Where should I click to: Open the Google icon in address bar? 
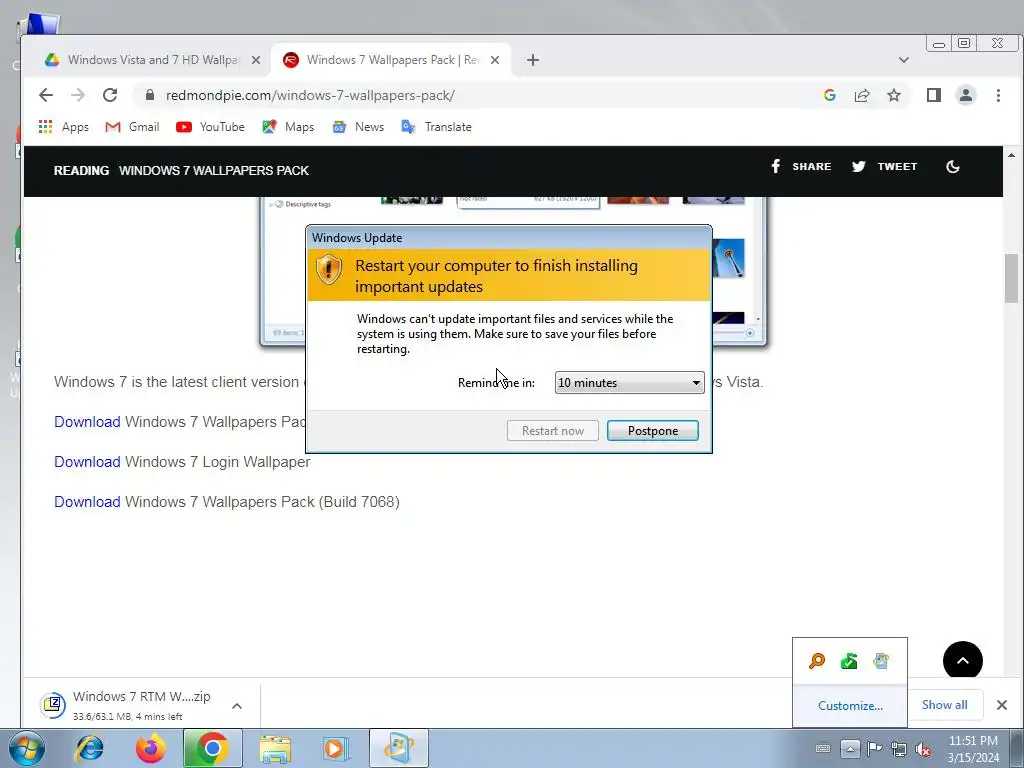(x=829, y=95)
